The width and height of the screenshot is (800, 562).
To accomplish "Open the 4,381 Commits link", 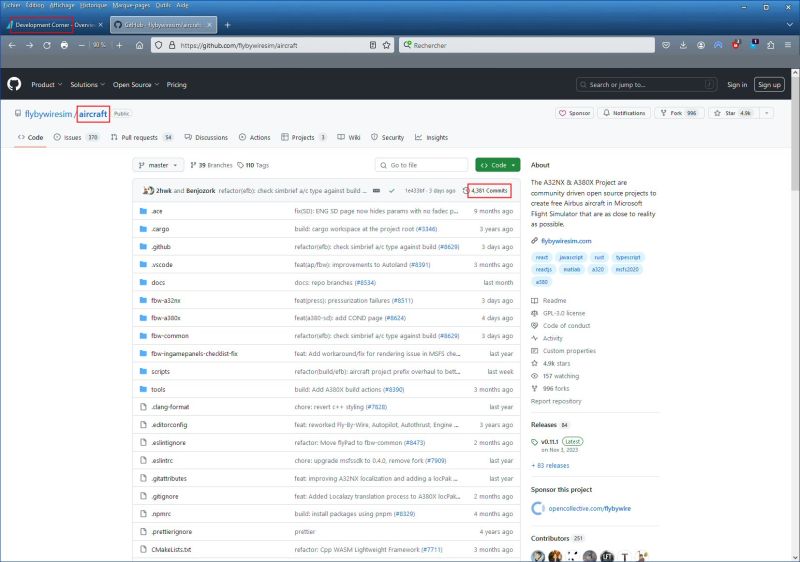I will [485, 191].
